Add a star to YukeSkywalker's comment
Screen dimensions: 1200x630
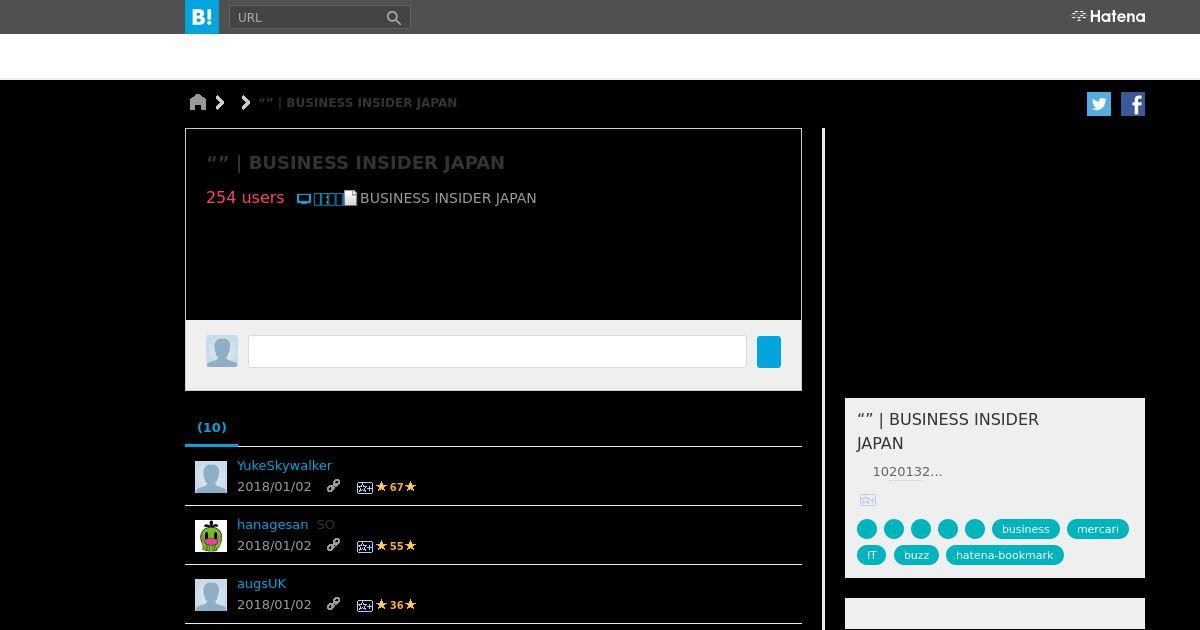pyautogui.click(x=365, y=488)
